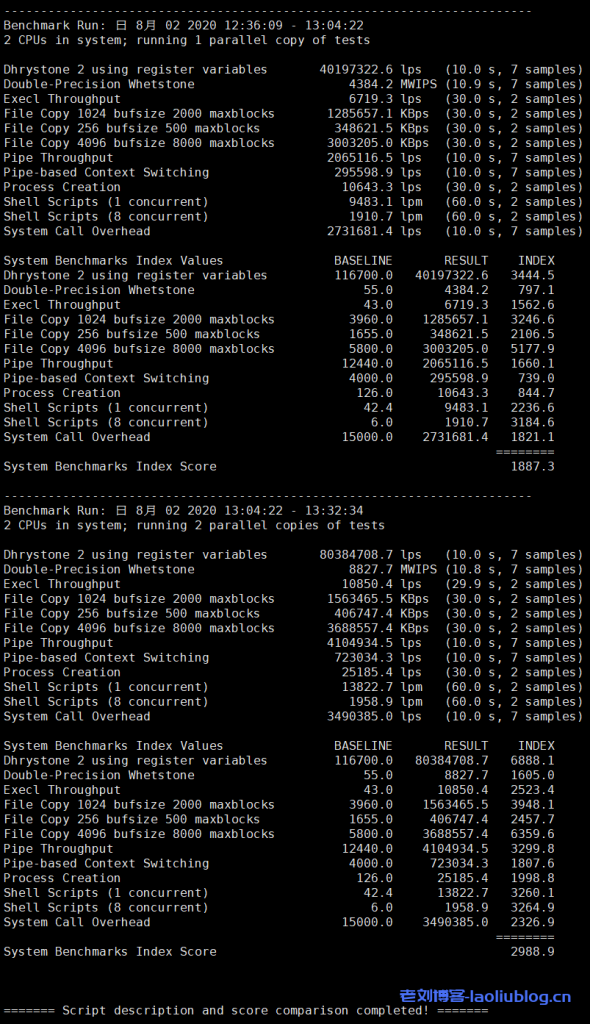Select the '13822.7 lpm' shell scripts result
The image size is (590, 1024).
click(382, 687)
